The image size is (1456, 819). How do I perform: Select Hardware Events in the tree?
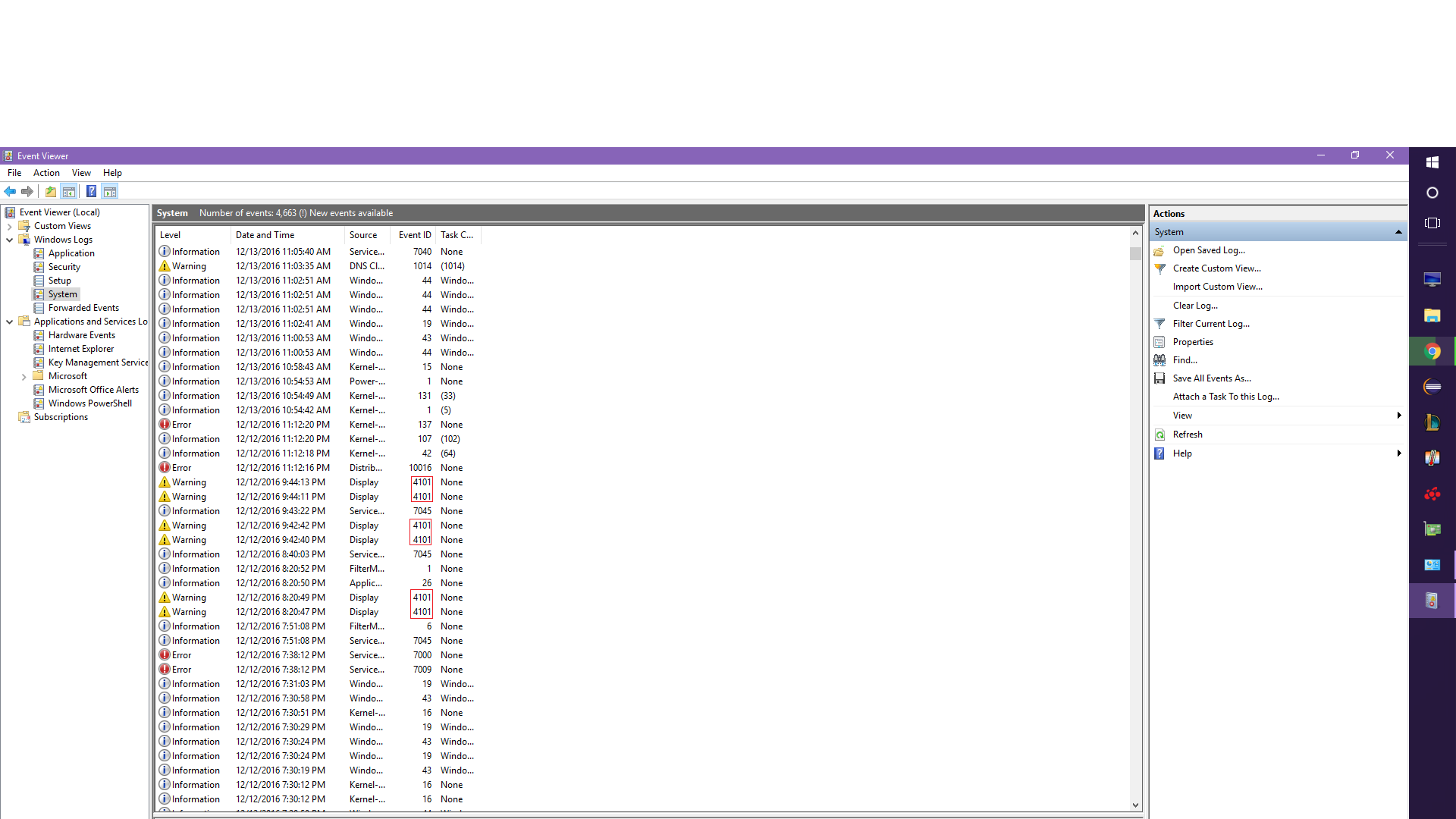pyautogui.click(x=81, y=335)
